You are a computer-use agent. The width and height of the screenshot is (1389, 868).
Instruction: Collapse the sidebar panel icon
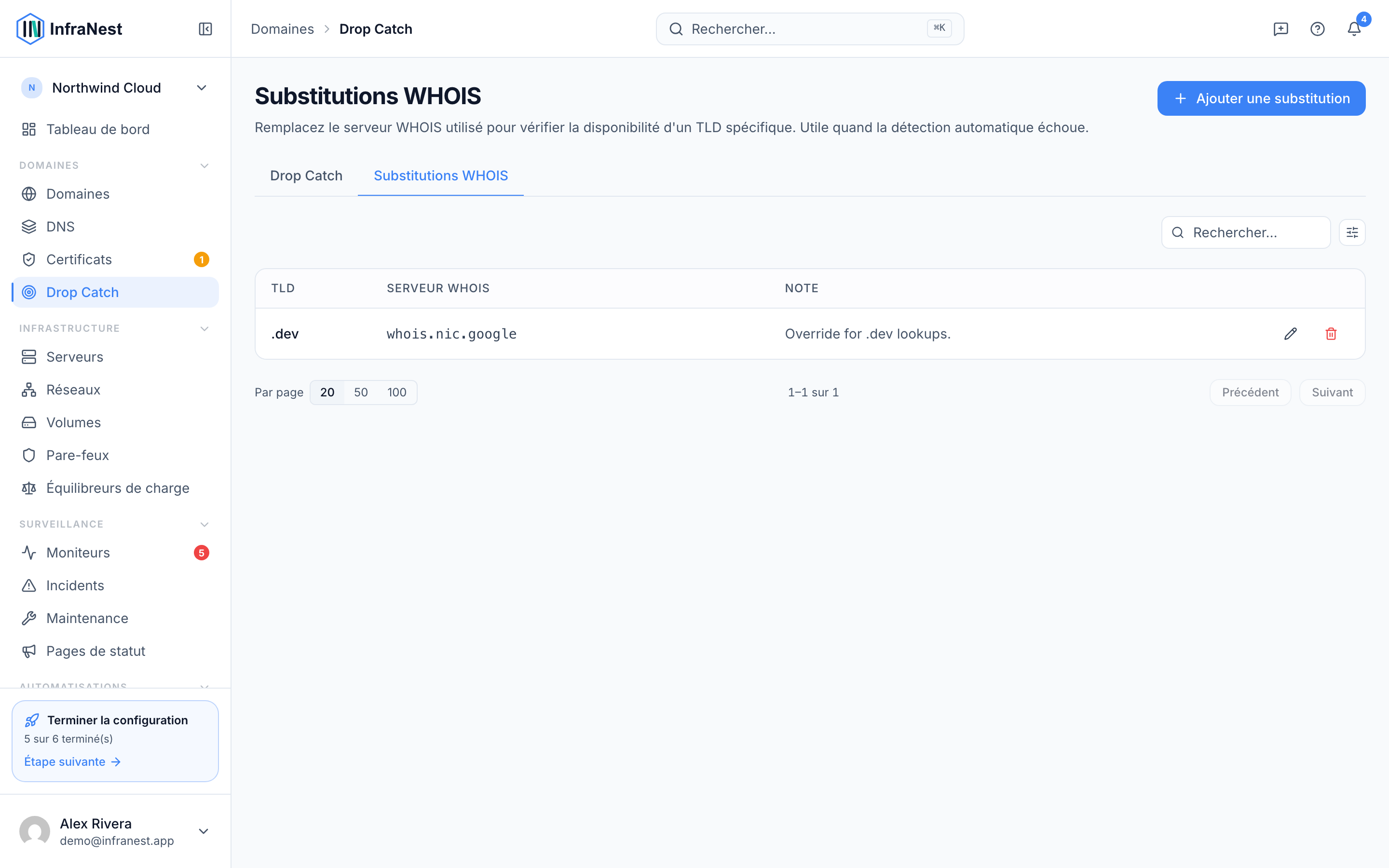coord(205,29)
